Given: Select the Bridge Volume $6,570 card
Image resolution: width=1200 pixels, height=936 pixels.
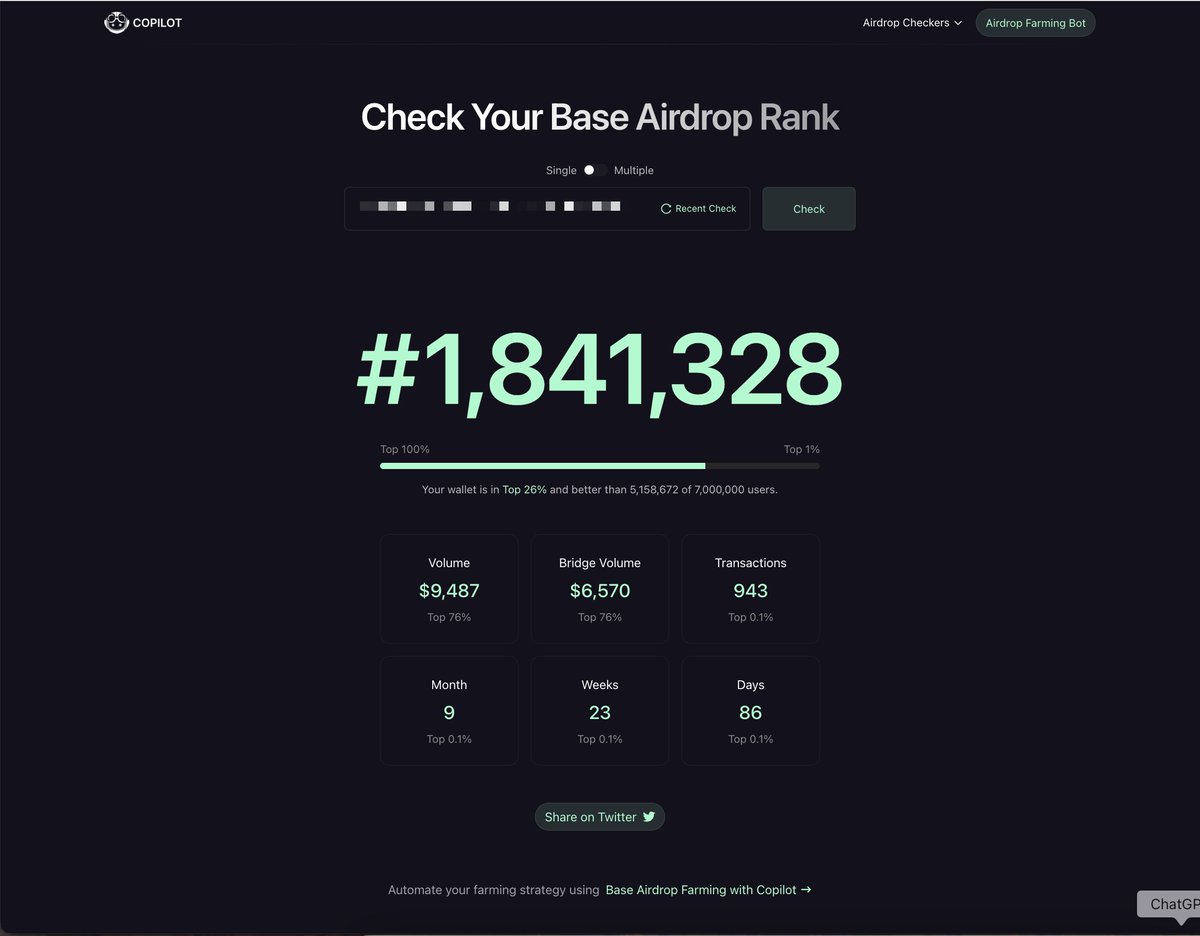Looking at the screenshot, I should point(600,589).
